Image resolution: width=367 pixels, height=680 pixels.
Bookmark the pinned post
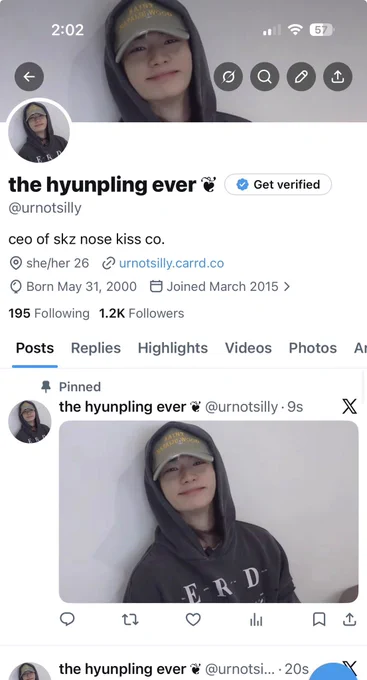coord(319,620)
